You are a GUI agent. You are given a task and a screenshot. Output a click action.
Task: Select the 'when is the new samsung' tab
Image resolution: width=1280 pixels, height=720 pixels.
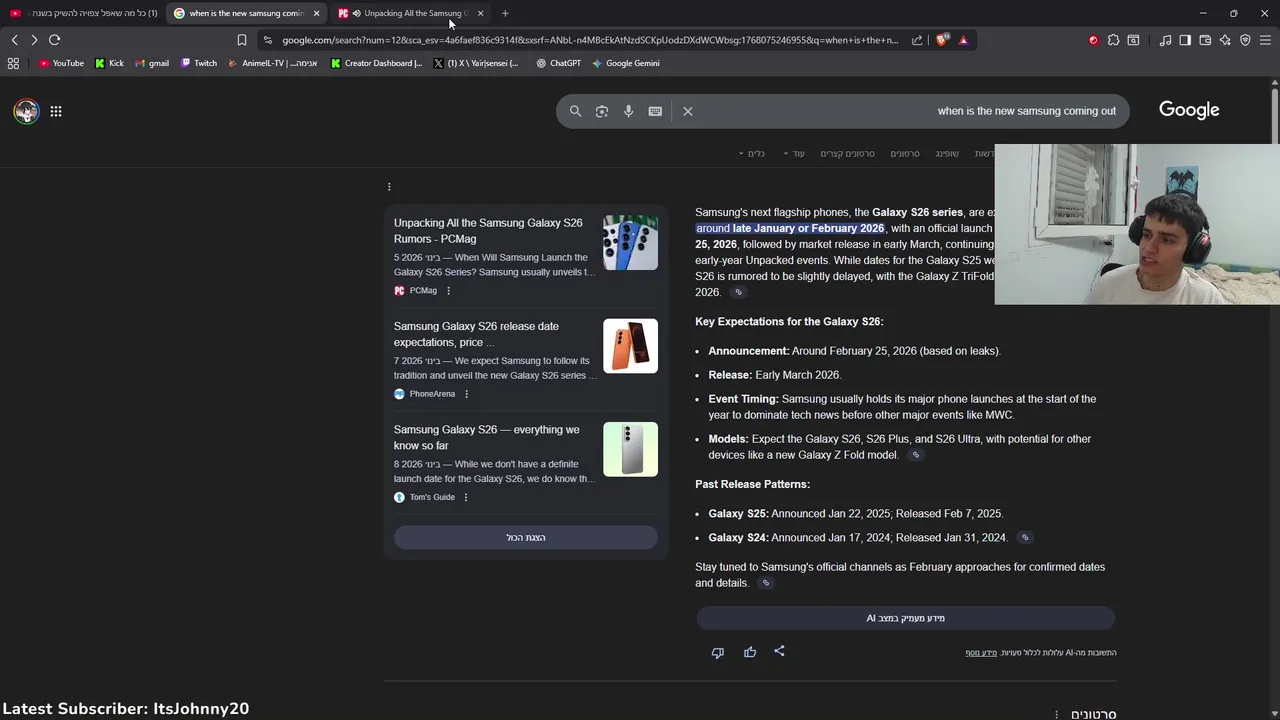point(247,13)
